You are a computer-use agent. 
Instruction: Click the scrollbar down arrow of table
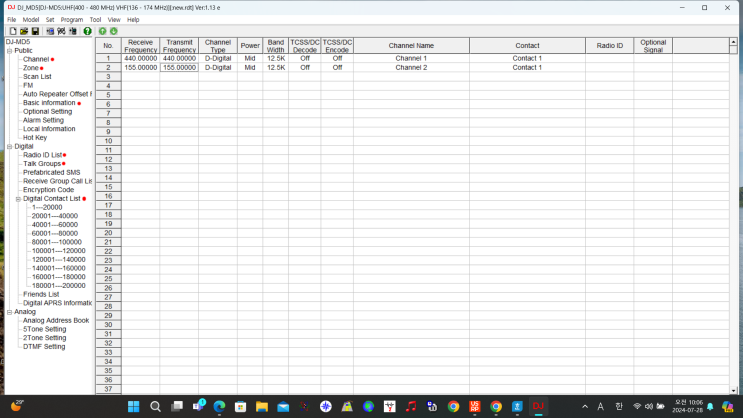[733, 391]
